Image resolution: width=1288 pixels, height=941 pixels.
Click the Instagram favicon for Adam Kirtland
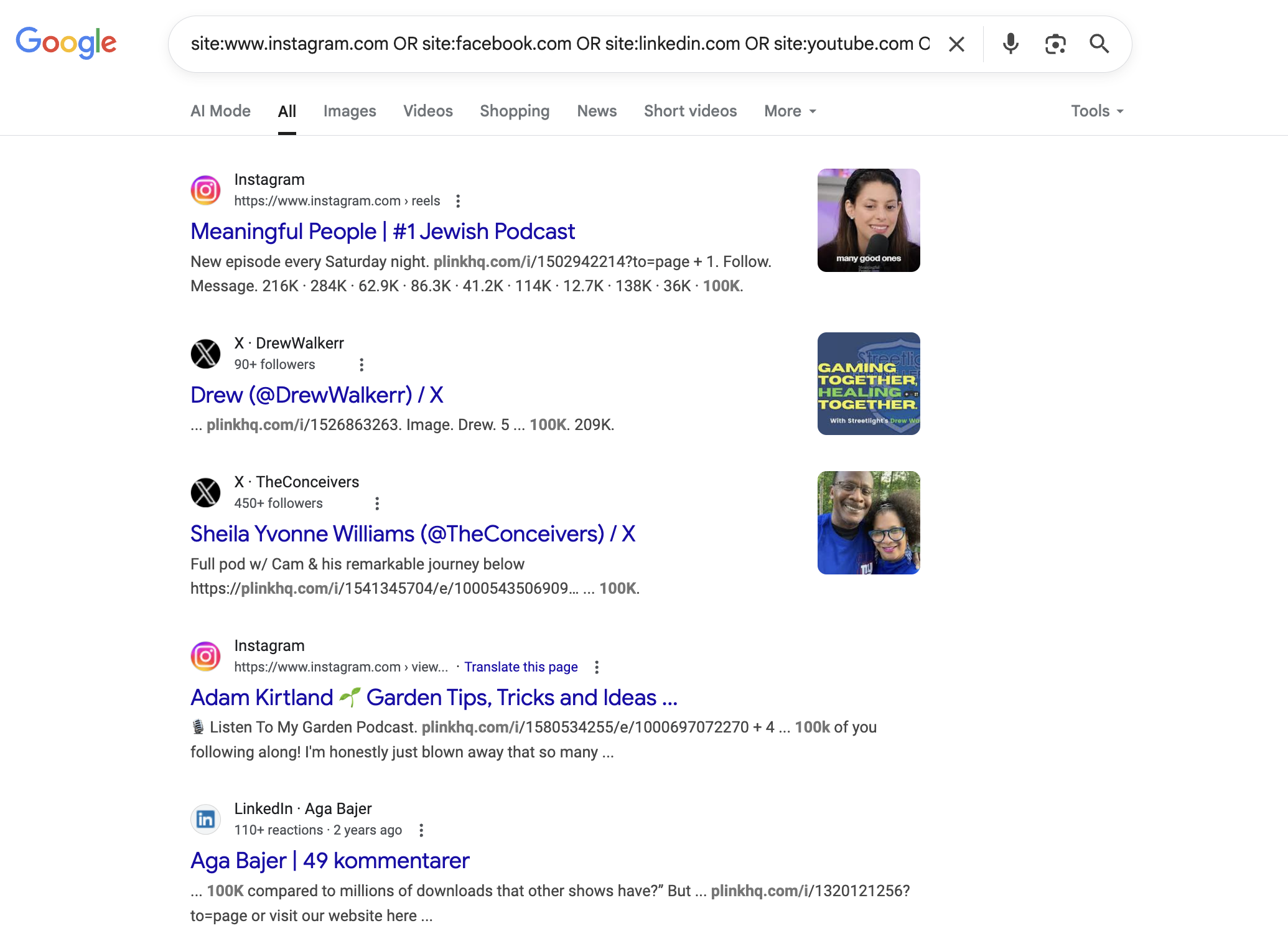pos(205,657)
